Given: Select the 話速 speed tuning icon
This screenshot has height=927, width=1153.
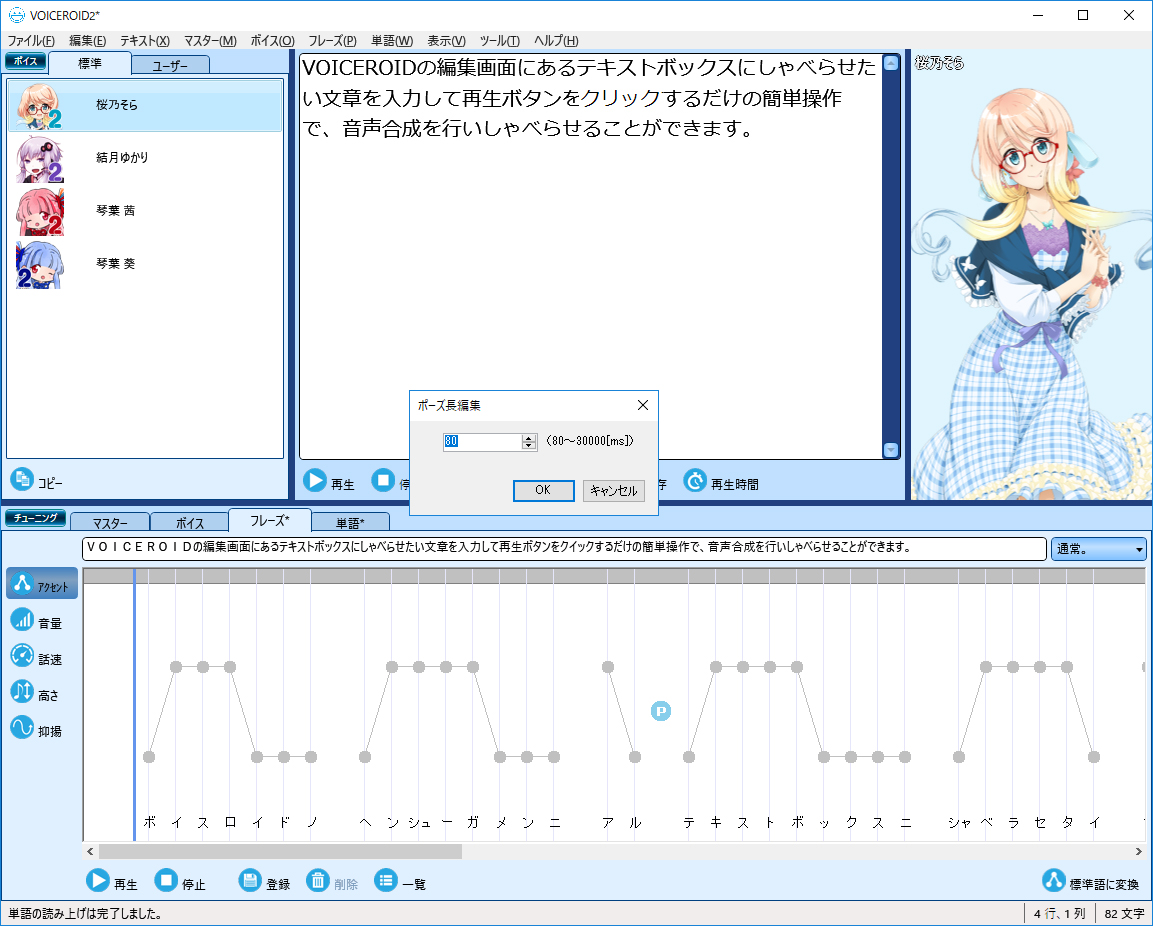Looking at the screenshot, I should (x=22, y=655).
